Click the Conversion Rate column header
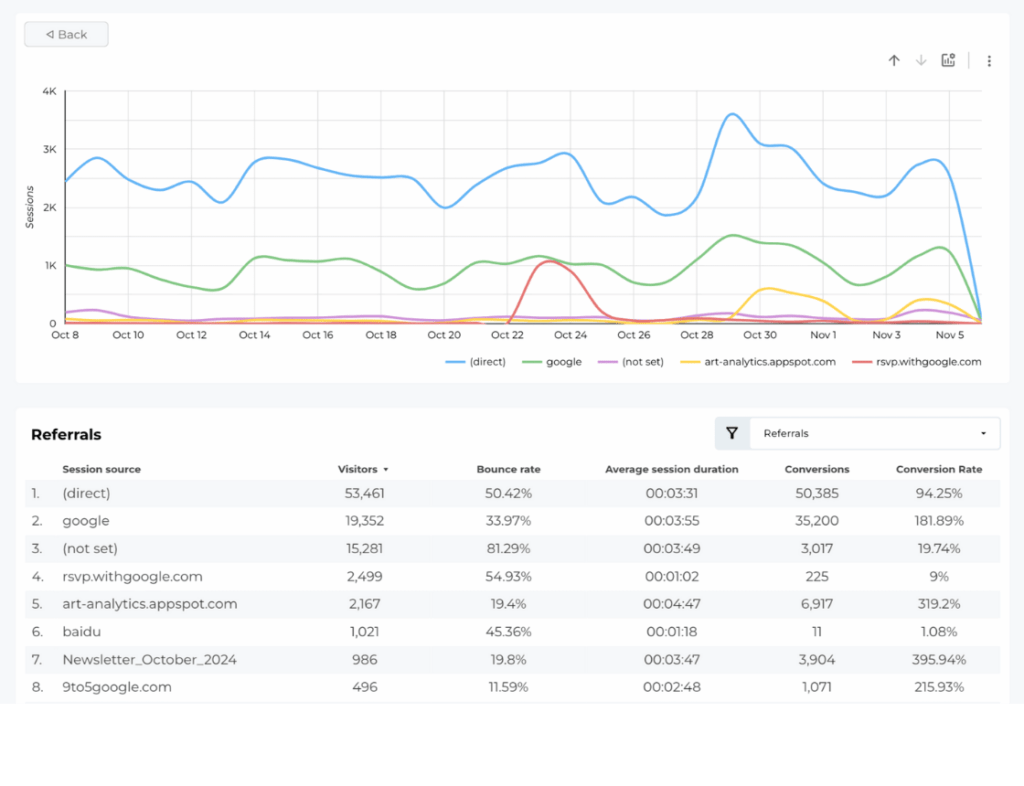Screen dimensions: 1024x786 [x=939, y=469]
